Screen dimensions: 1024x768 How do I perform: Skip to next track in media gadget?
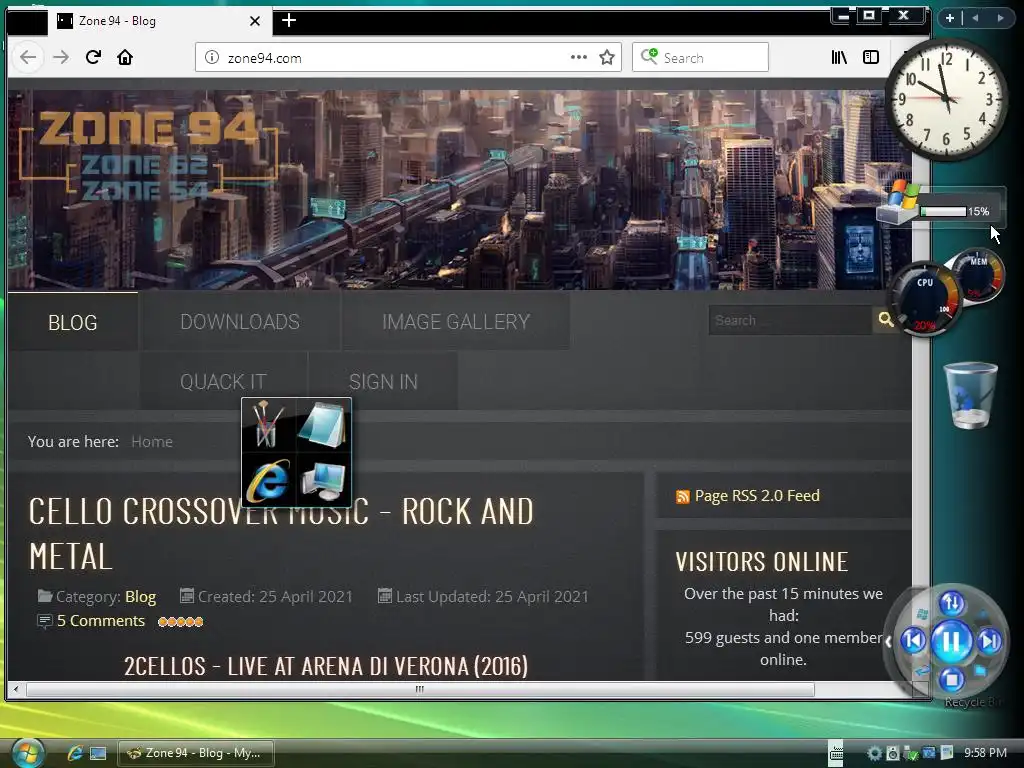coord(989,641)
